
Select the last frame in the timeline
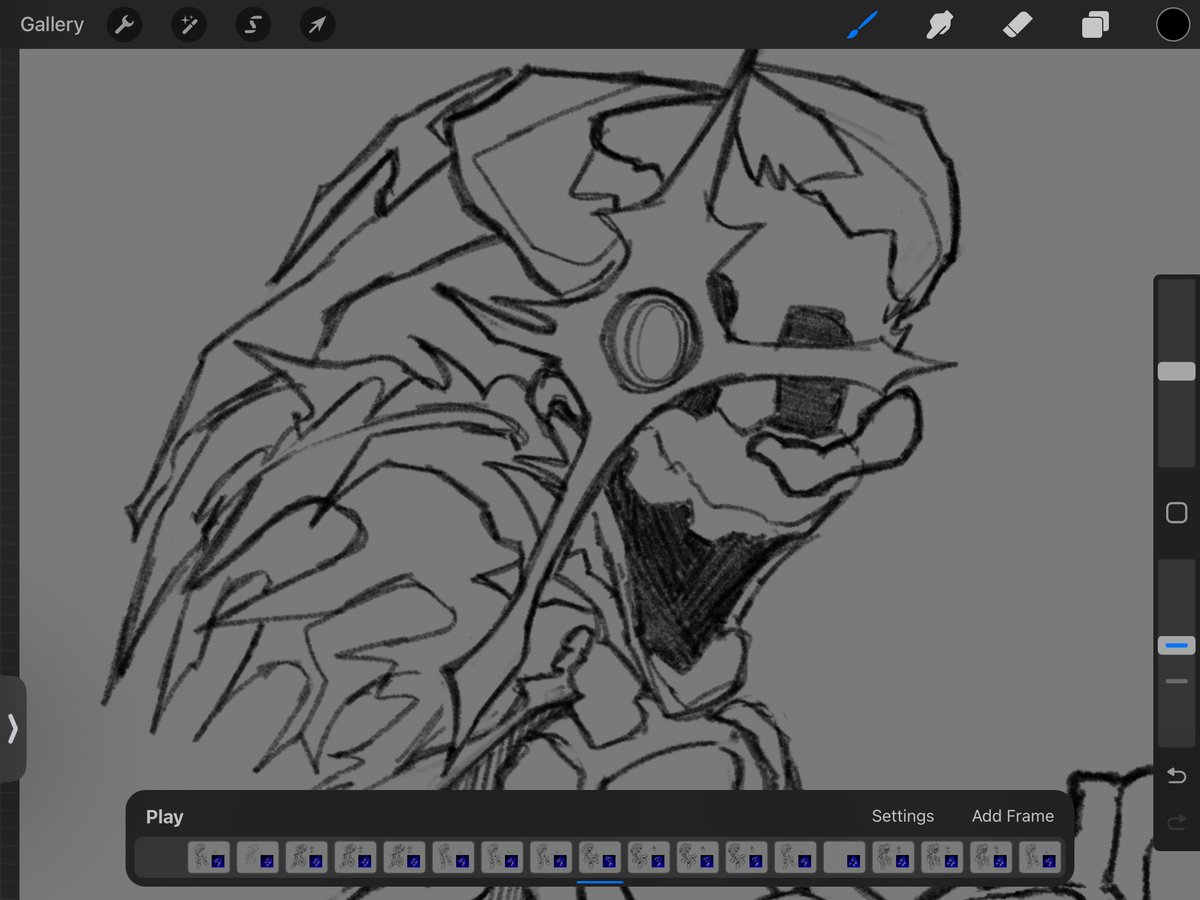pos(1040,858)
